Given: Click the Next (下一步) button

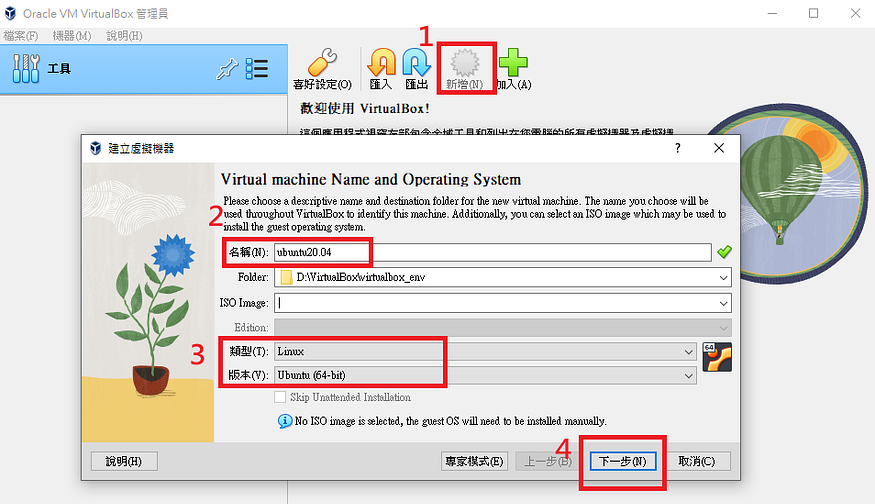Looking at the screenshot, I should [x=623, y=462].
